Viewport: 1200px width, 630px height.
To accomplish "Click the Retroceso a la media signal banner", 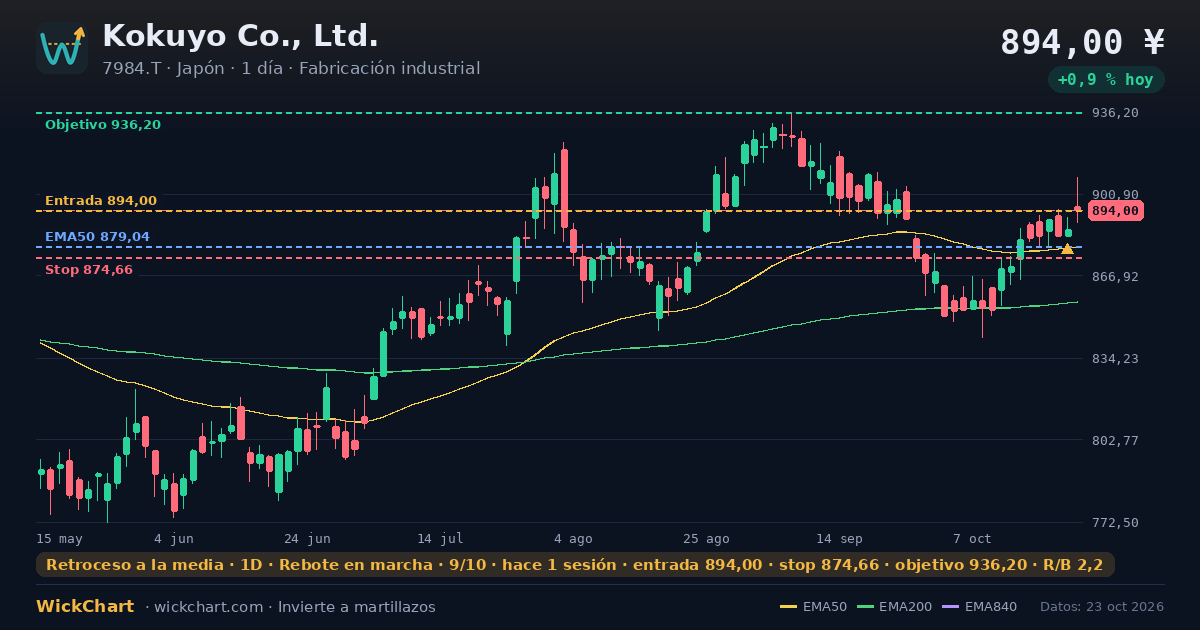I will [575, 565].
